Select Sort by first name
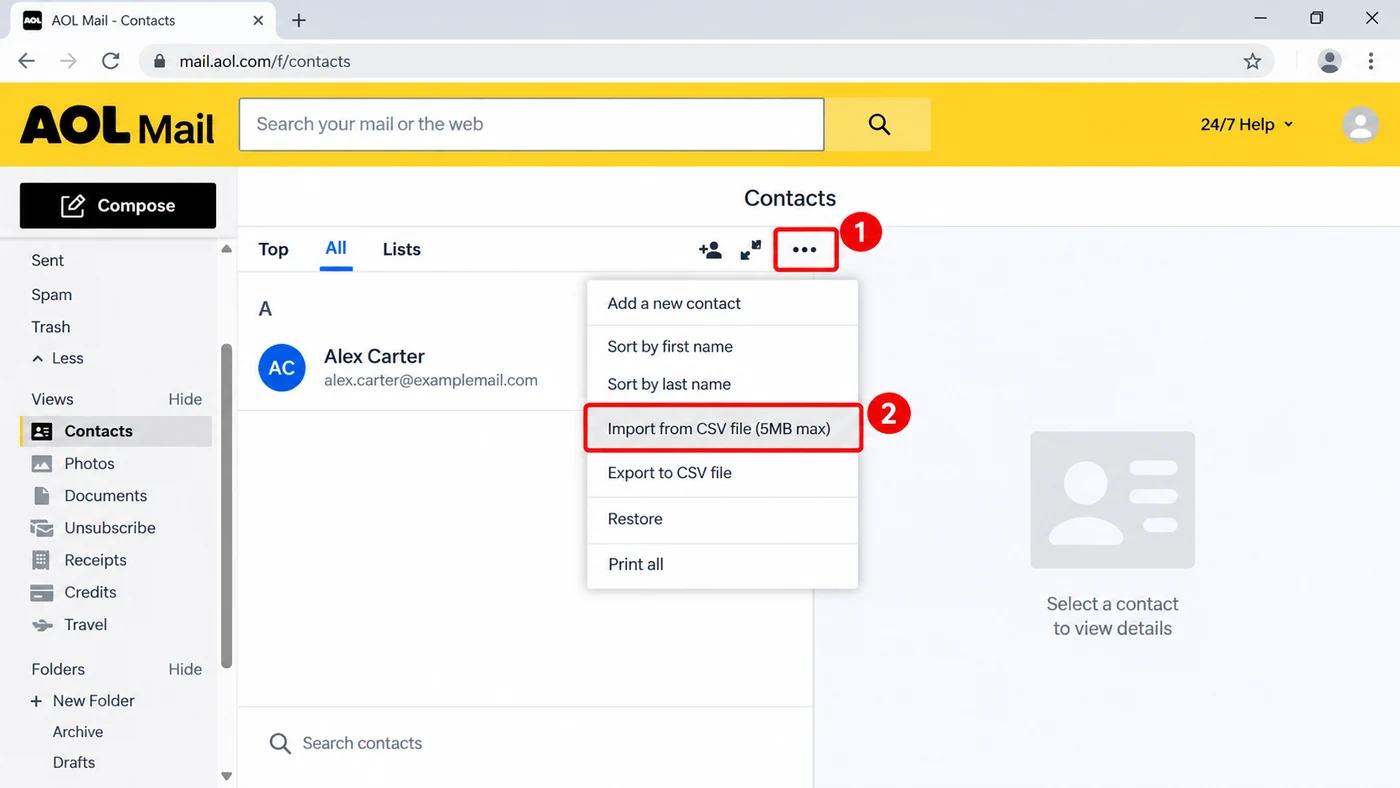 [722, 347]
